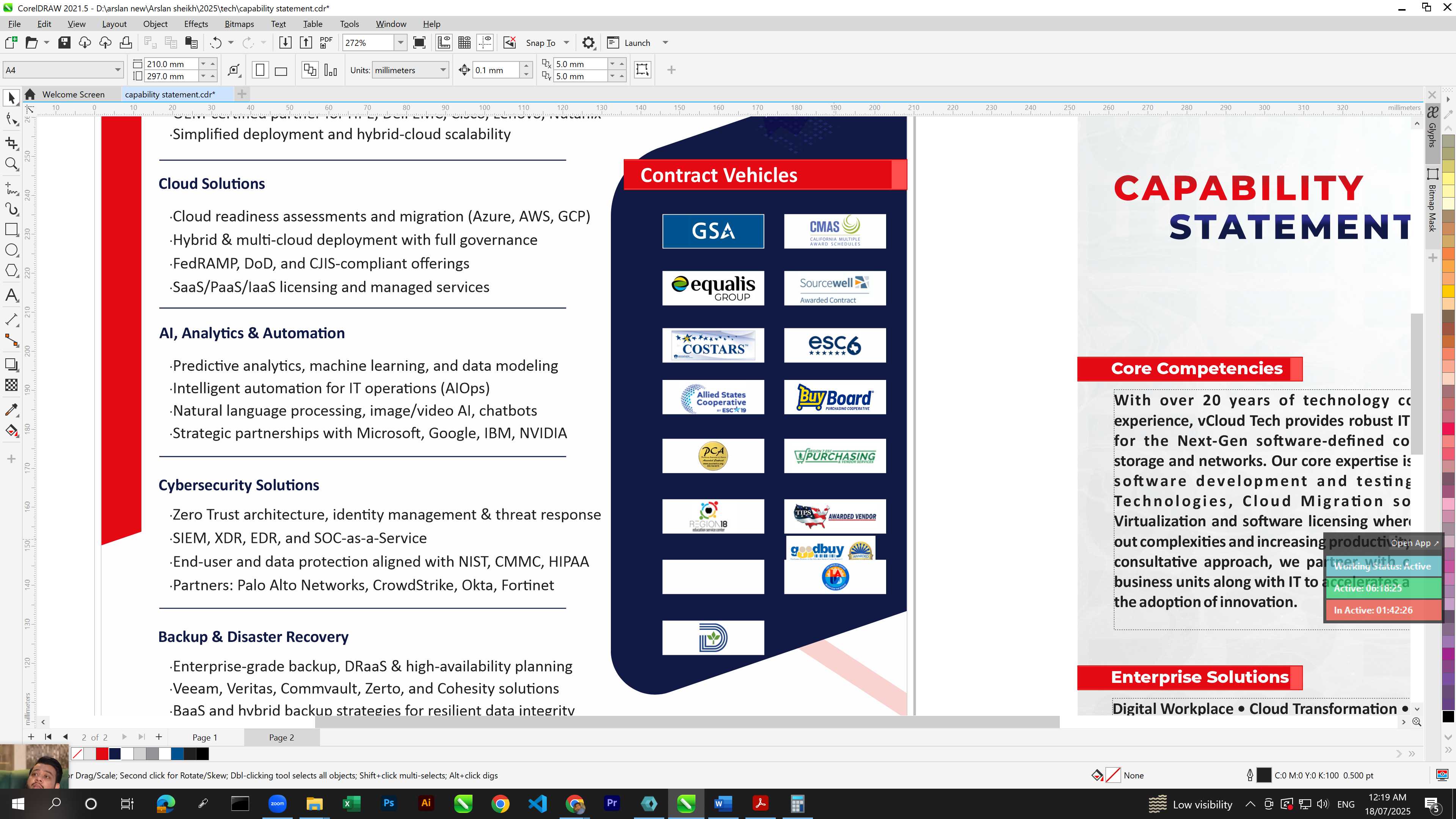Screen dimensions: 1456x819
Task: Select the Zoom tool in the toolbox
Action: (11, 164)
